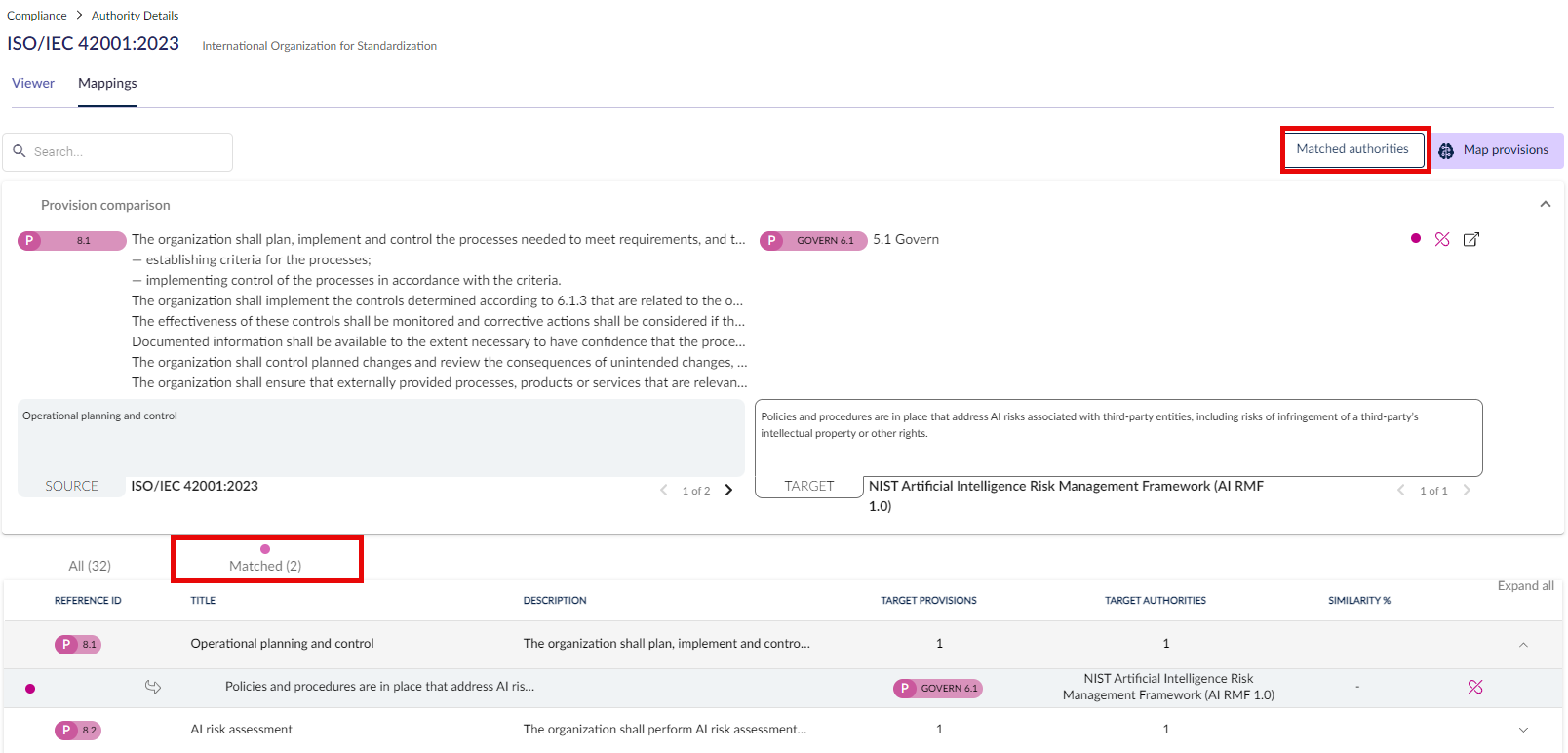Select the Mappings tab
The width and height of the screenshot is (1568, 753).
(x=107, y=83)
